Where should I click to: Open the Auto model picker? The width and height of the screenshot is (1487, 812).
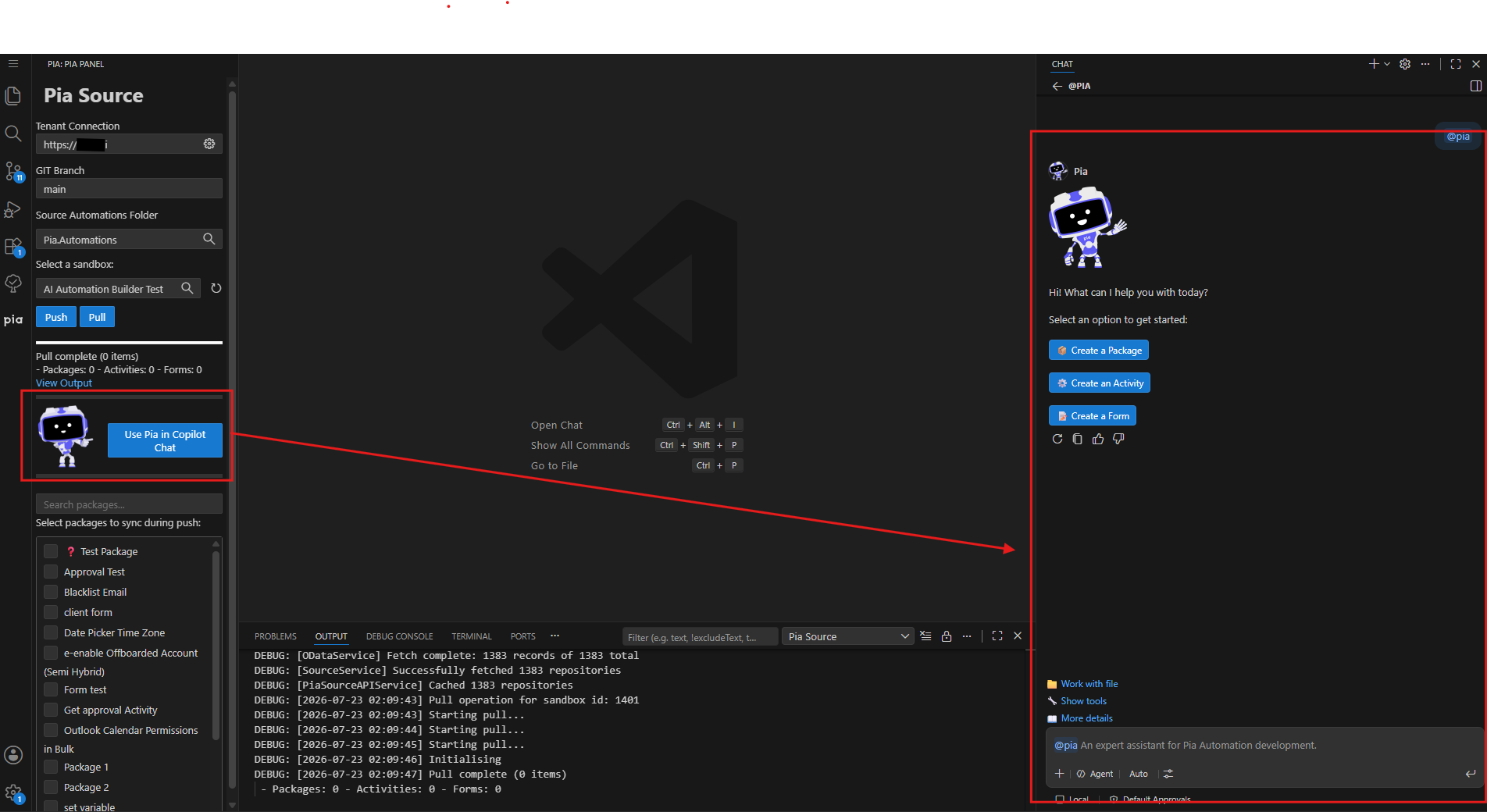click(x=1139, y=774)
